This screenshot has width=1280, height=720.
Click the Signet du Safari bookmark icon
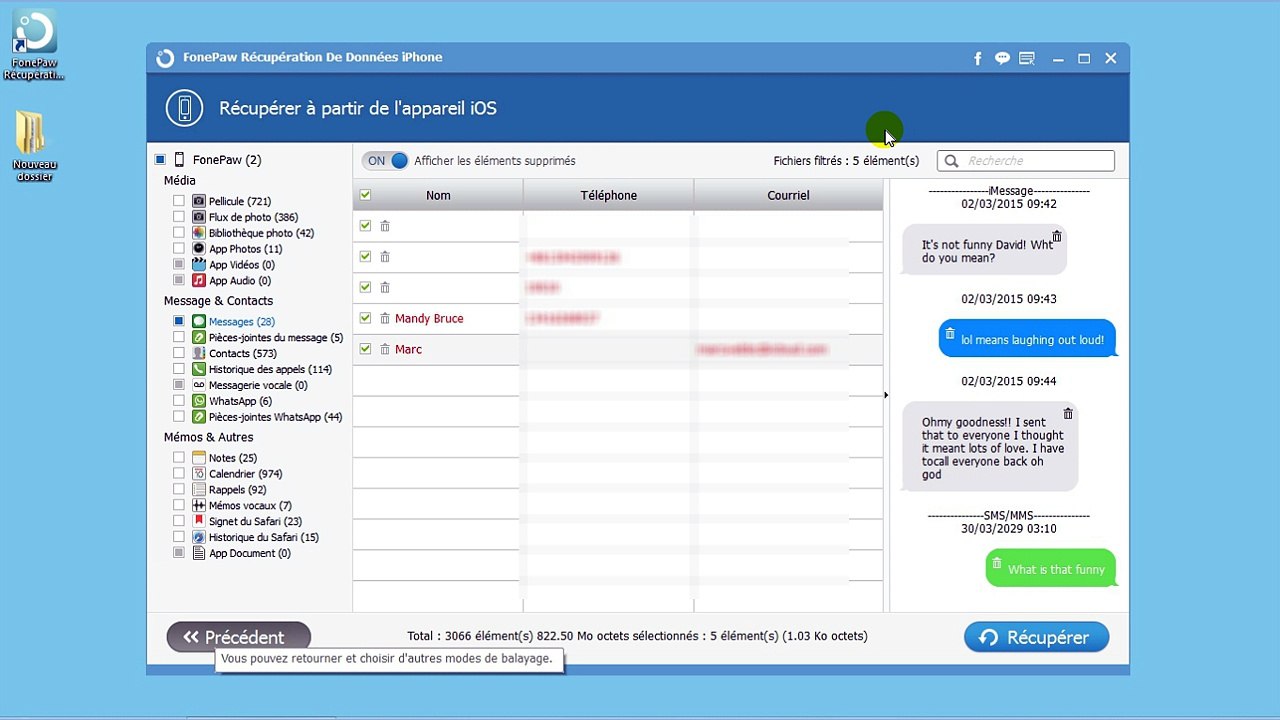pos(199,521)
